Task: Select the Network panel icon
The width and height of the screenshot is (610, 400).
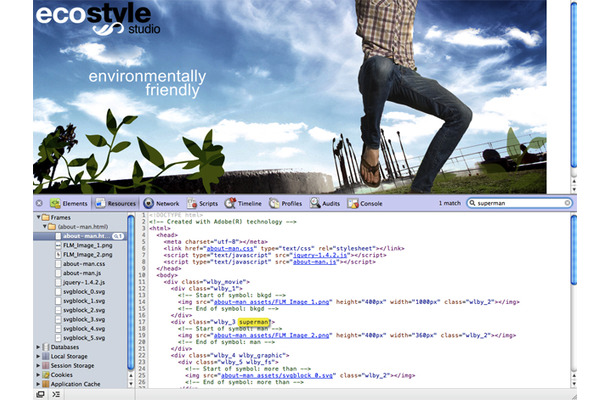Action: (x=149, y=203)
